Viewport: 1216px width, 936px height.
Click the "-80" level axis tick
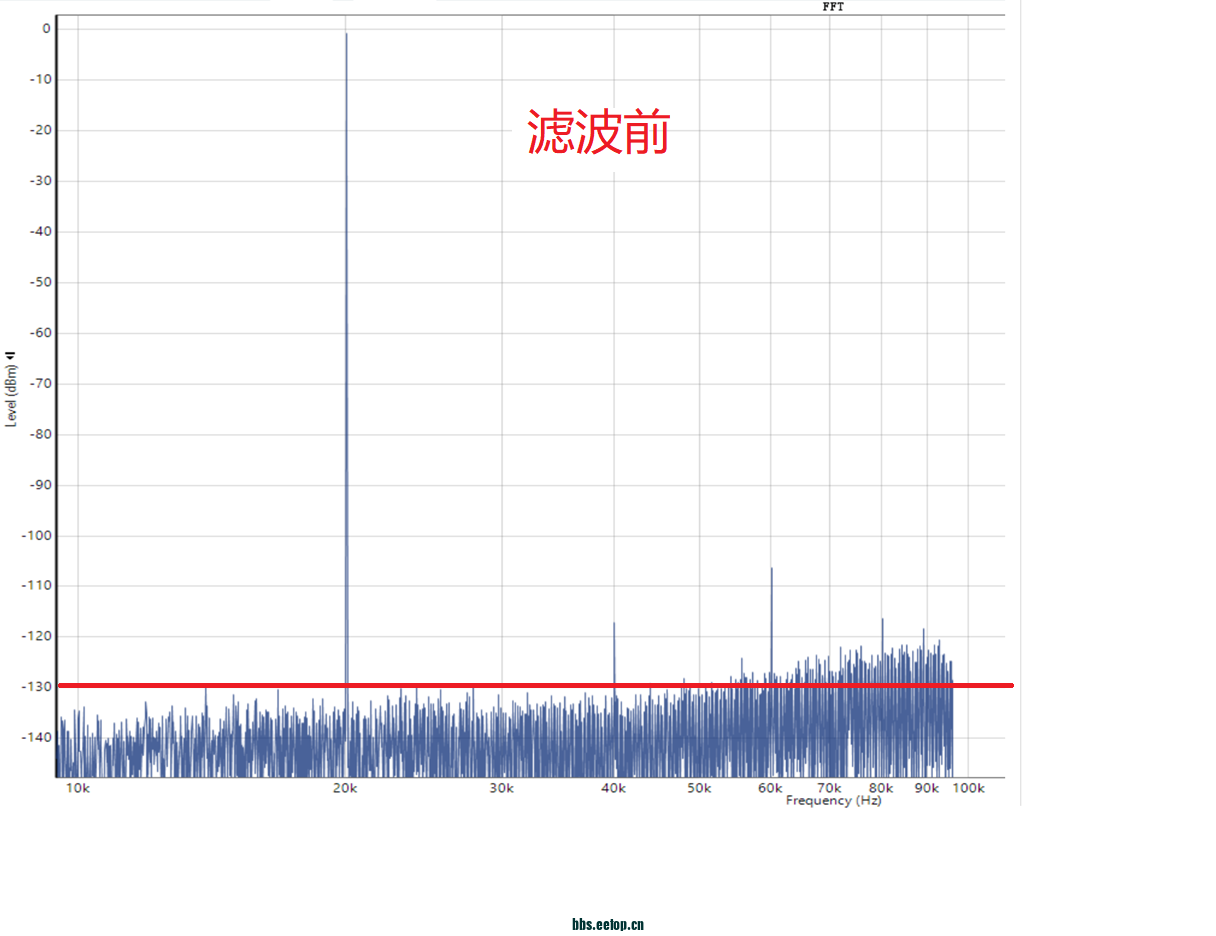click(40, 434)
